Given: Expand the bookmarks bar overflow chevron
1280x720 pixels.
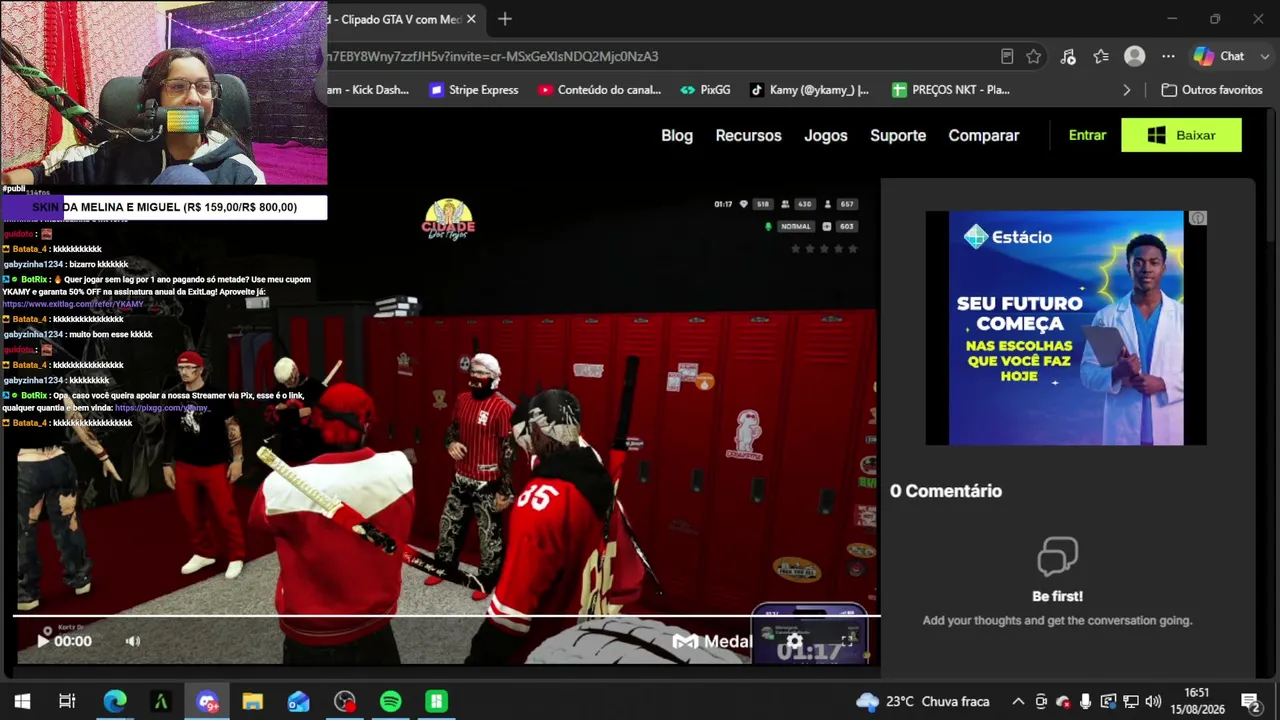Looking at the screenshot, I should [1126, 90].
